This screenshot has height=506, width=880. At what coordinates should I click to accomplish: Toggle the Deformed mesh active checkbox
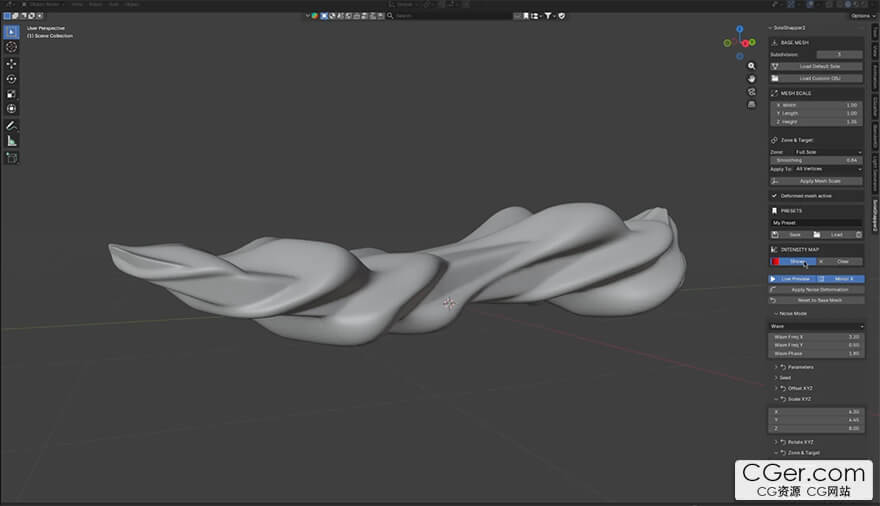coord(773,196)
